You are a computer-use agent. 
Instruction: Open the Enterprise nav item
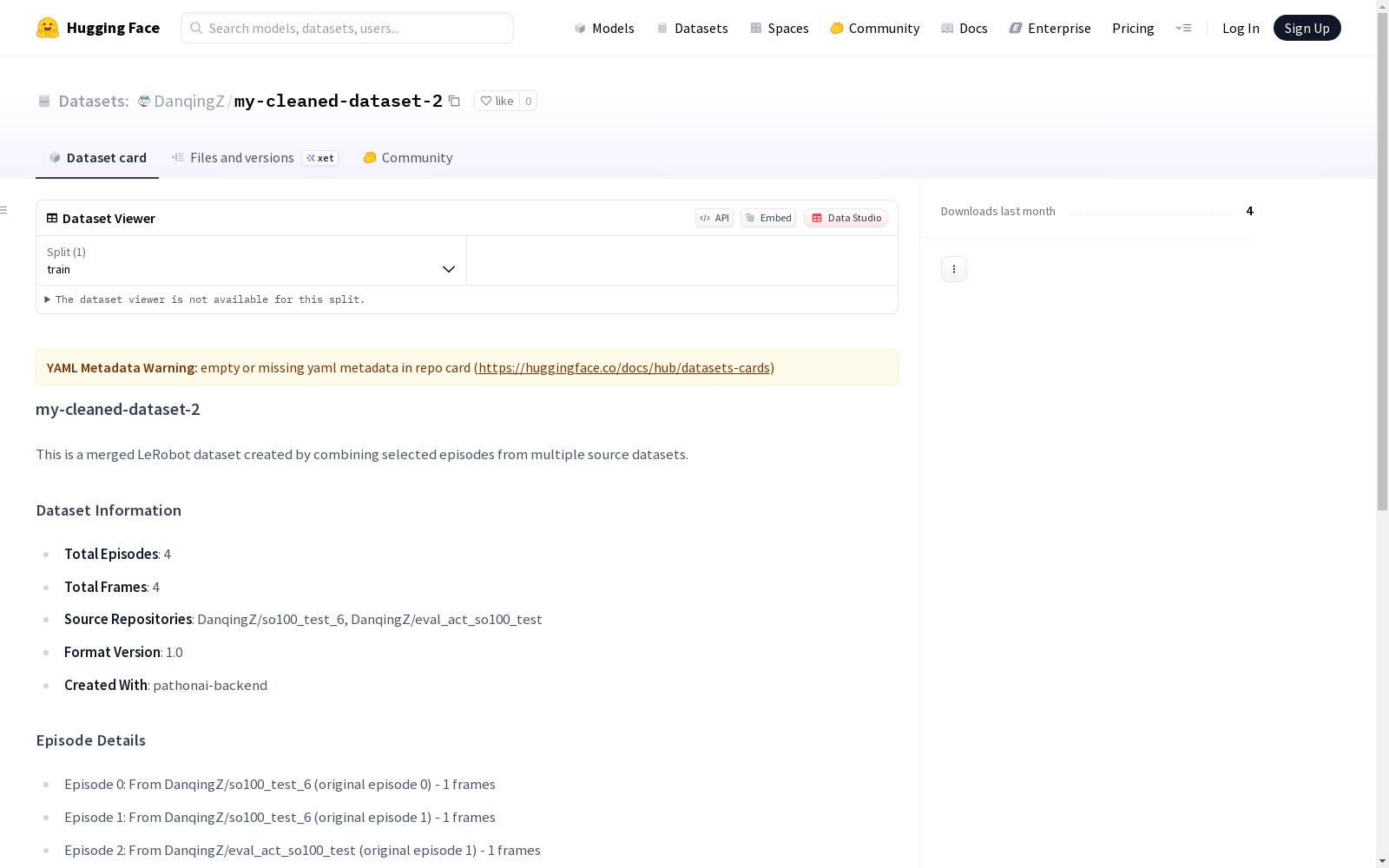click(x=1050, y=28)
